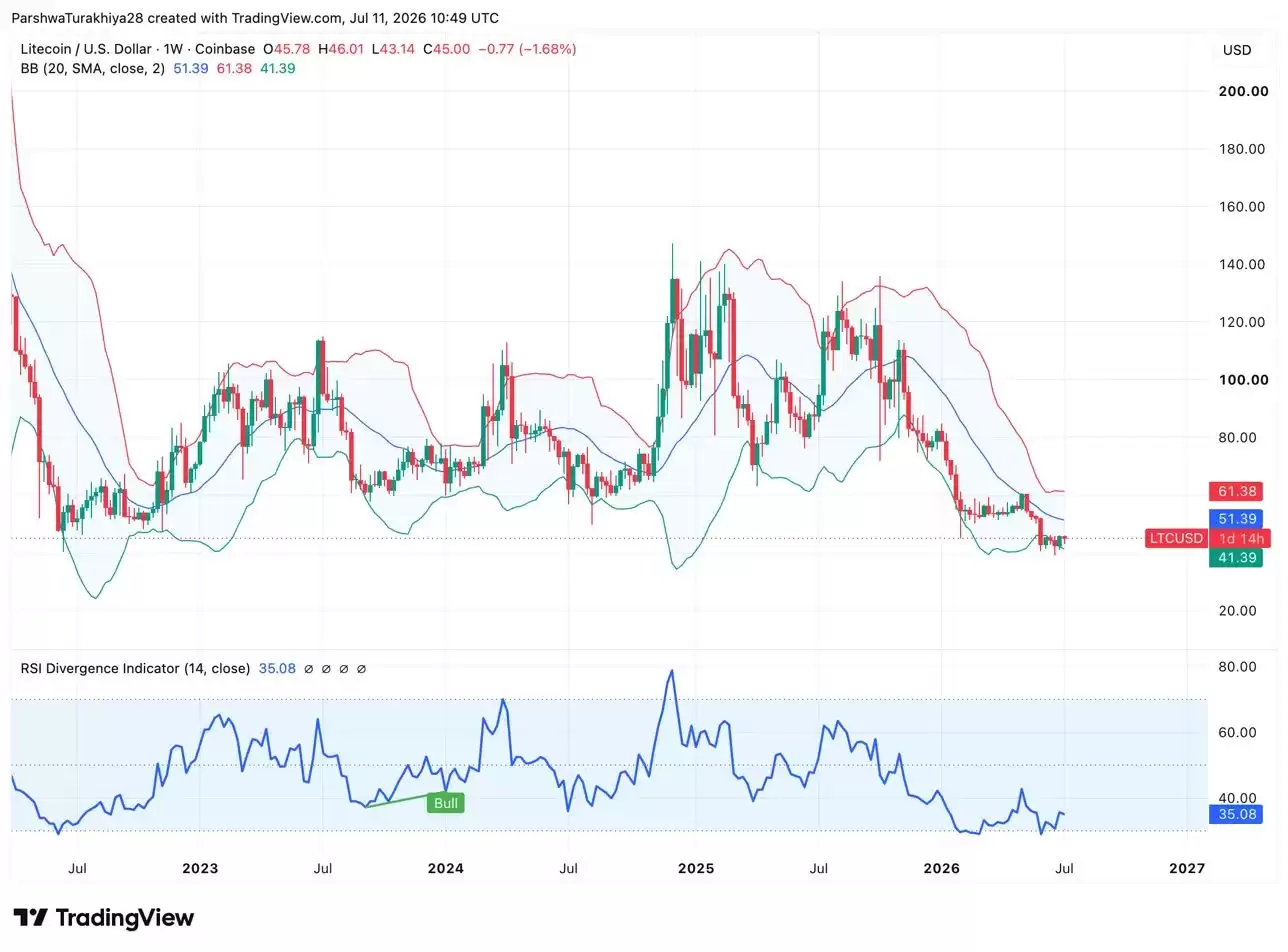The height and width of the screenshot is (952, 1288).
Task: Click the 140.00 price axis label
Action: 1243,264
